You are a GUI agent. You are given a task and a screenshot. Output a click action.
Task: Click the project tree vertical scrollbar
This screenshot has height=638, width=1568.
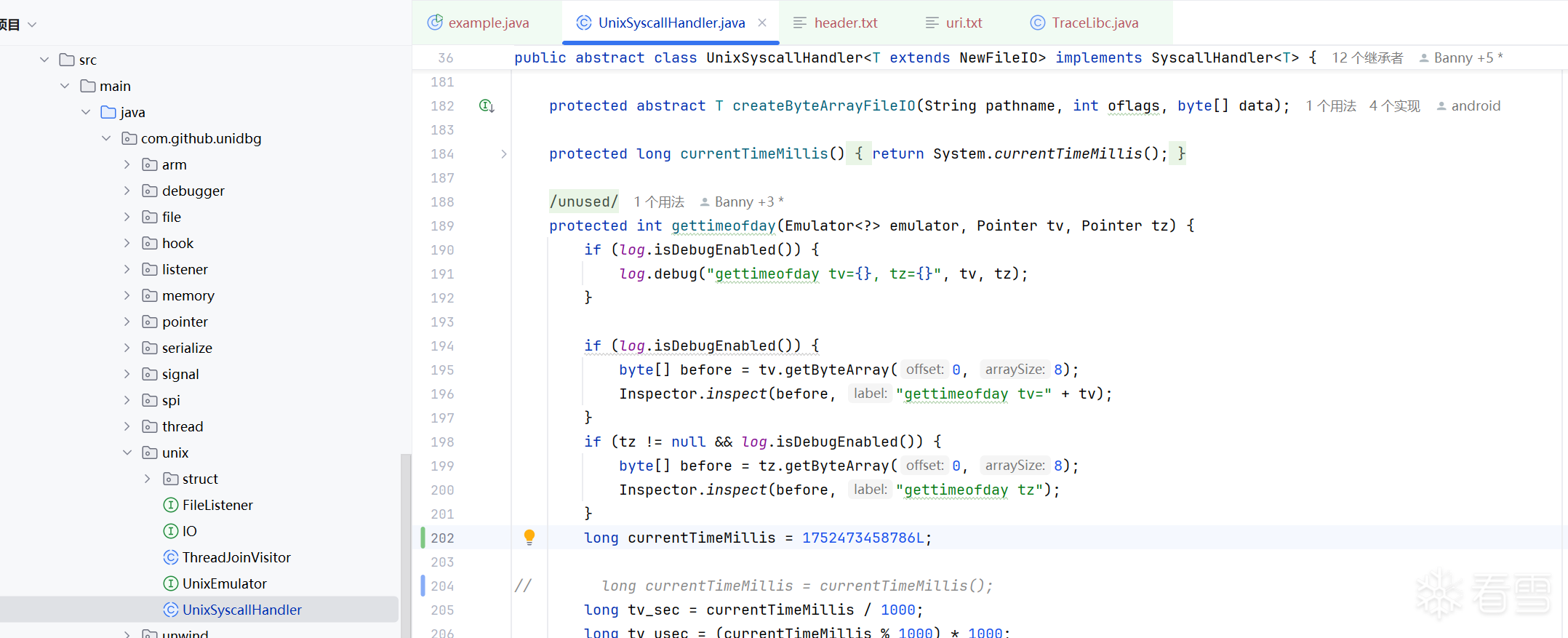point(406,546)
